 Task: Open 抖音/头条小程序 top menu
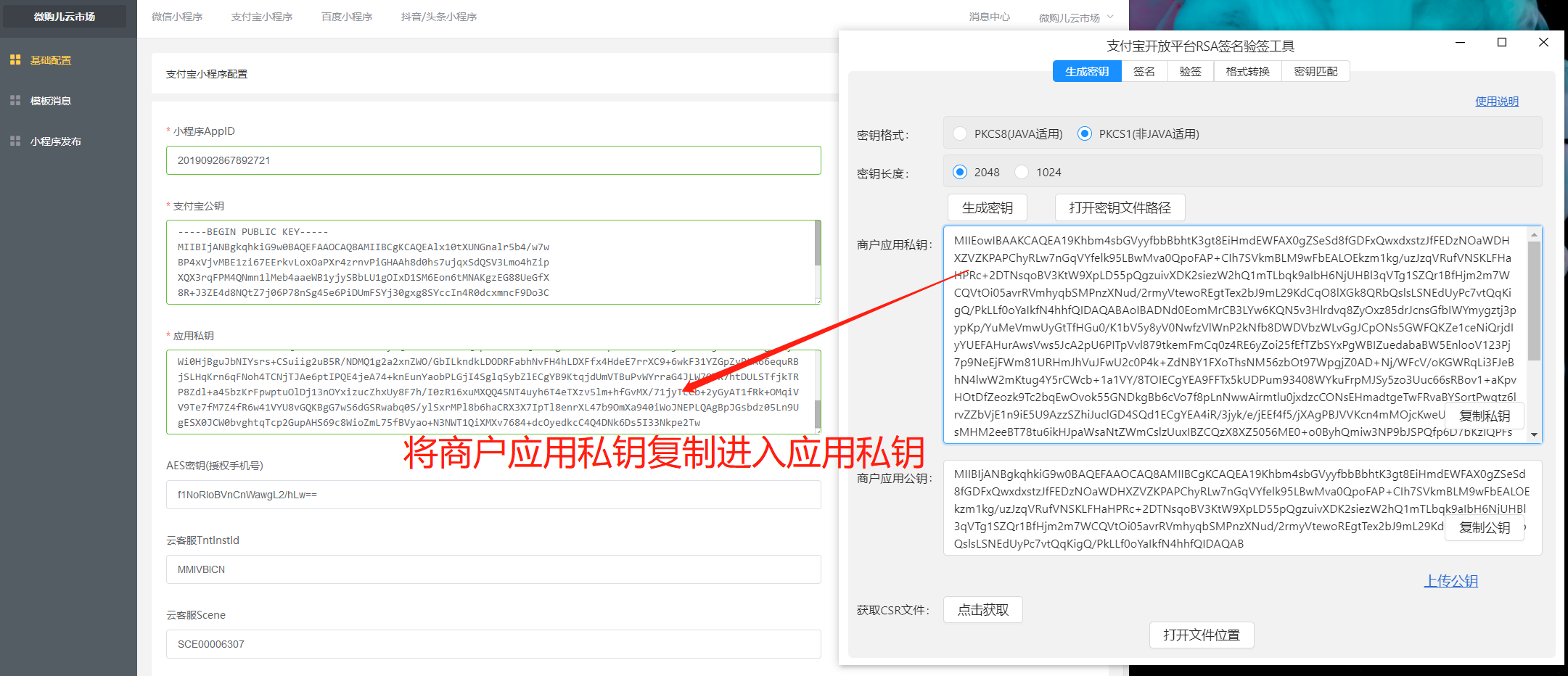tap(439, 17)
